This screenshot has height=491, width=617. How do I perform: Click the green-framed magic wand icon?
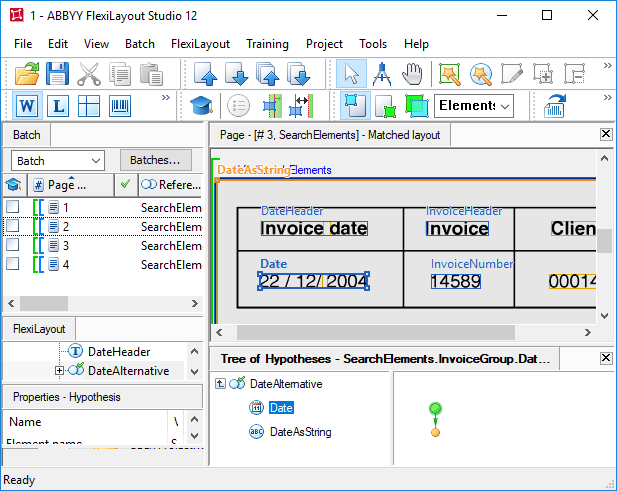point(450,74)
